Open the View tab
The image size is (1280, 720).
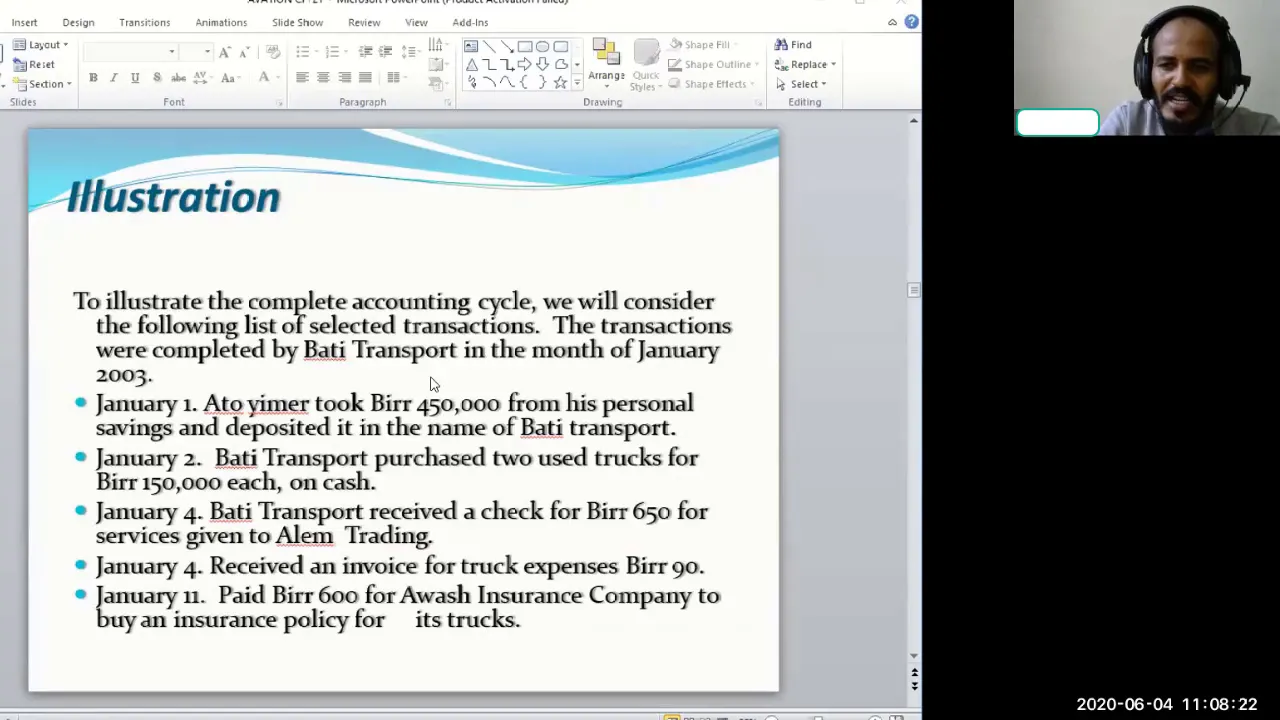coord(416,22)
